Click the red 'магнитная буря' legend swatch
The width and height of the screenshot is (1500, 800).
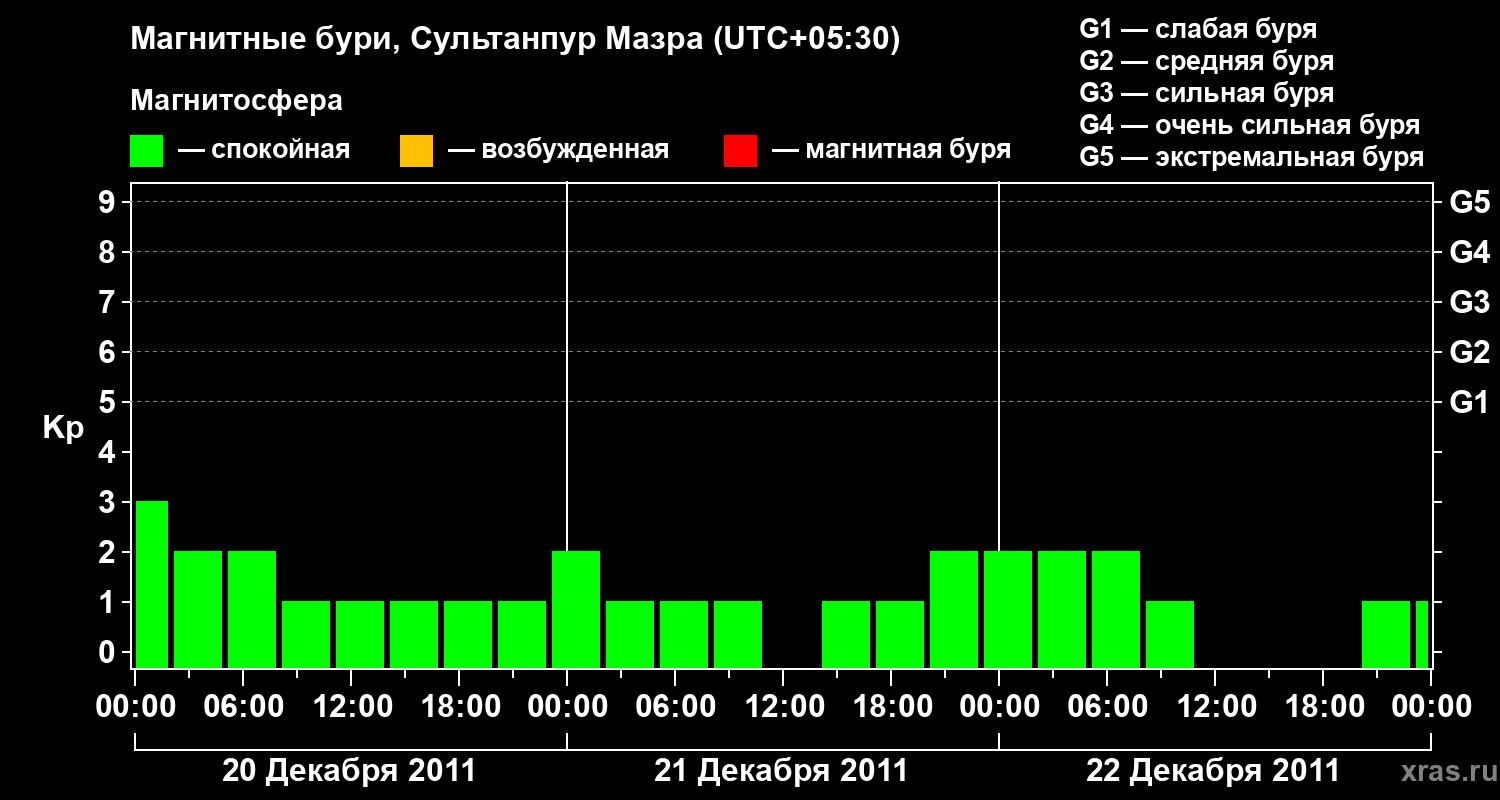pyautogui.click(x=740, y=151)
